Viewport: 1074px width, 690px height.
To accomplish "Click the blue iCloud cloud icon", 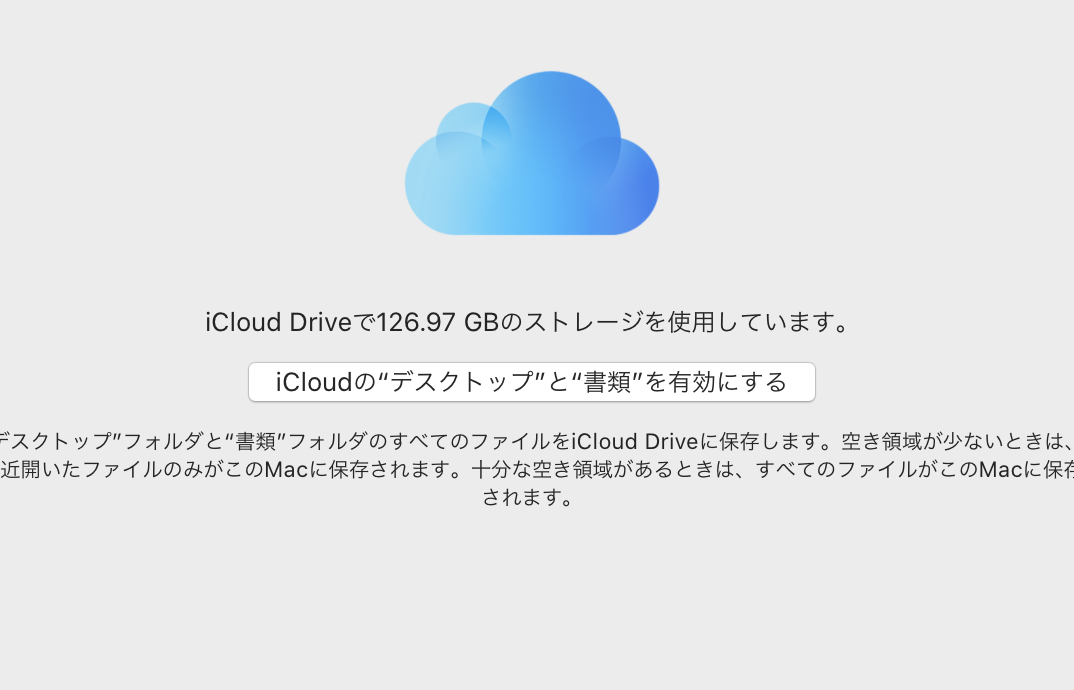I will point(532,153).
